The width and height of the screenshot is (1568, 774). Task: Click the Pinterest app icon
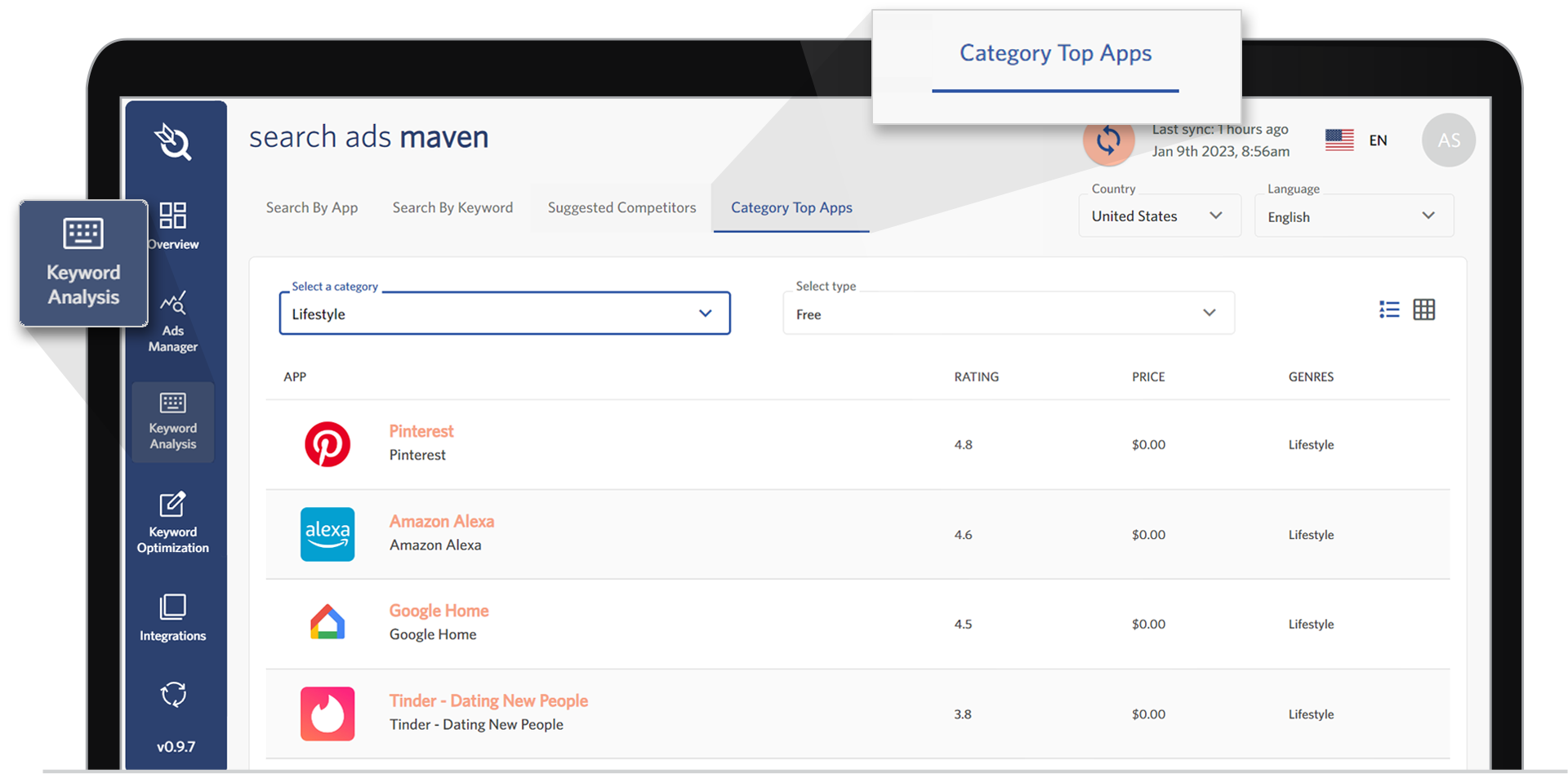click(x=327, y=444)
